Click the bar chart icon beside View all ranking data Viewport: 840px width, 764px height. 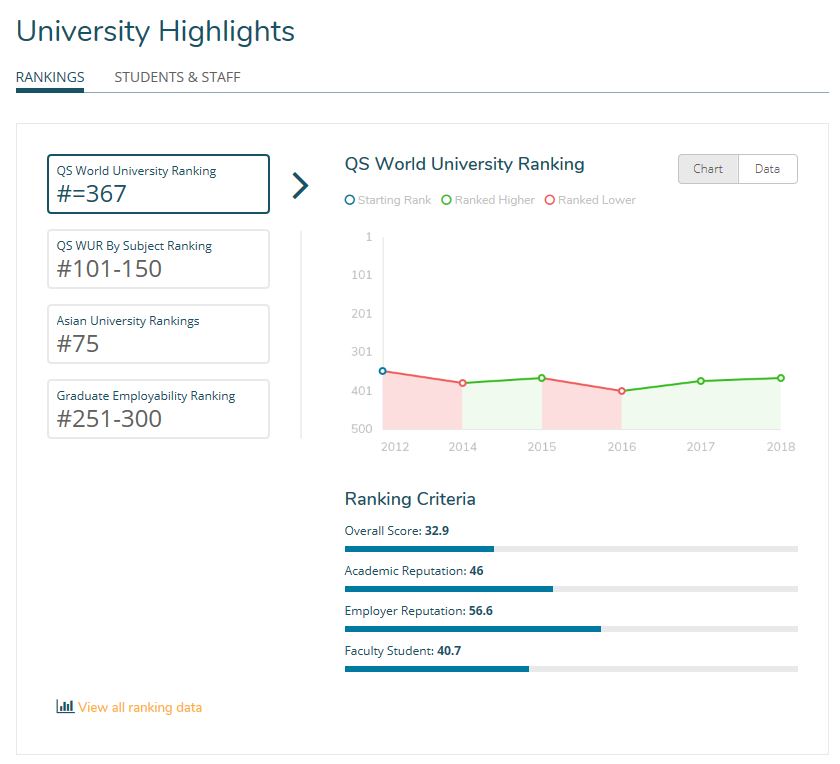click(65, 706)
